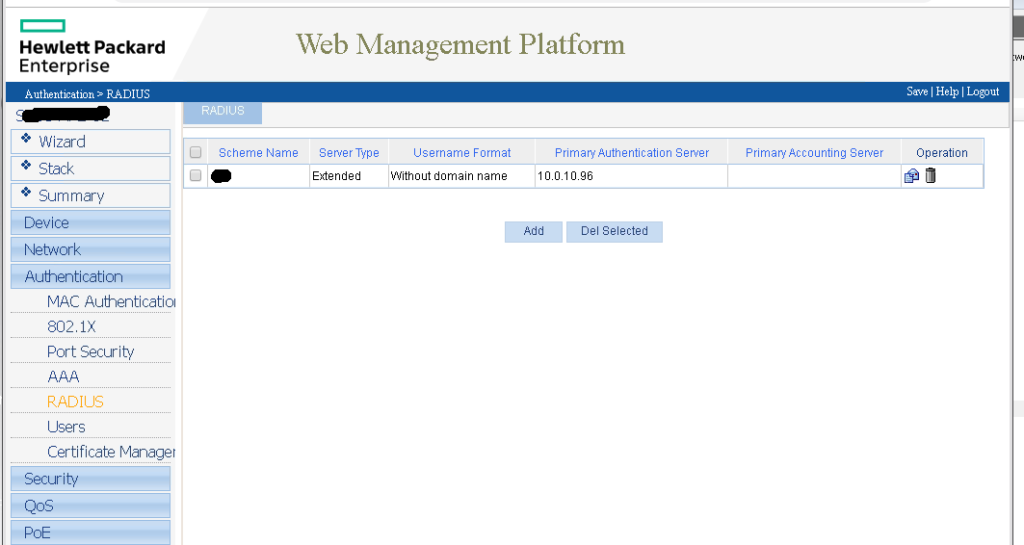Click the Del Selected button

click(614, 231)
